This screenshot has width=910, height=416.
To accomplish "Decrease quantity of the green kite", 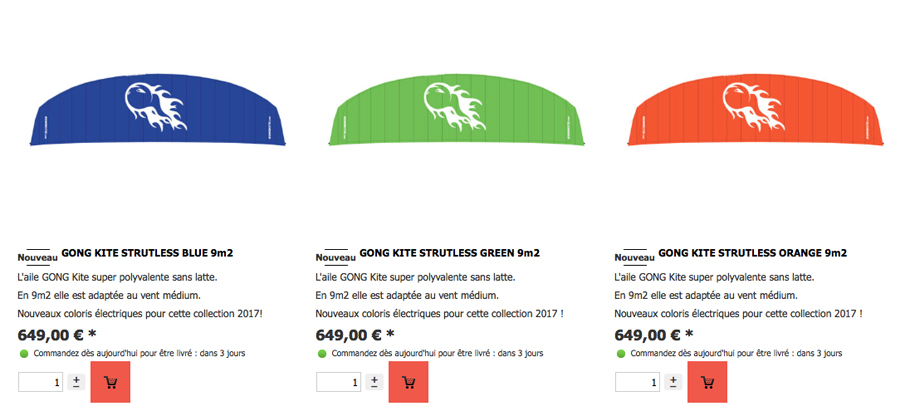I will tap(374, 385).
